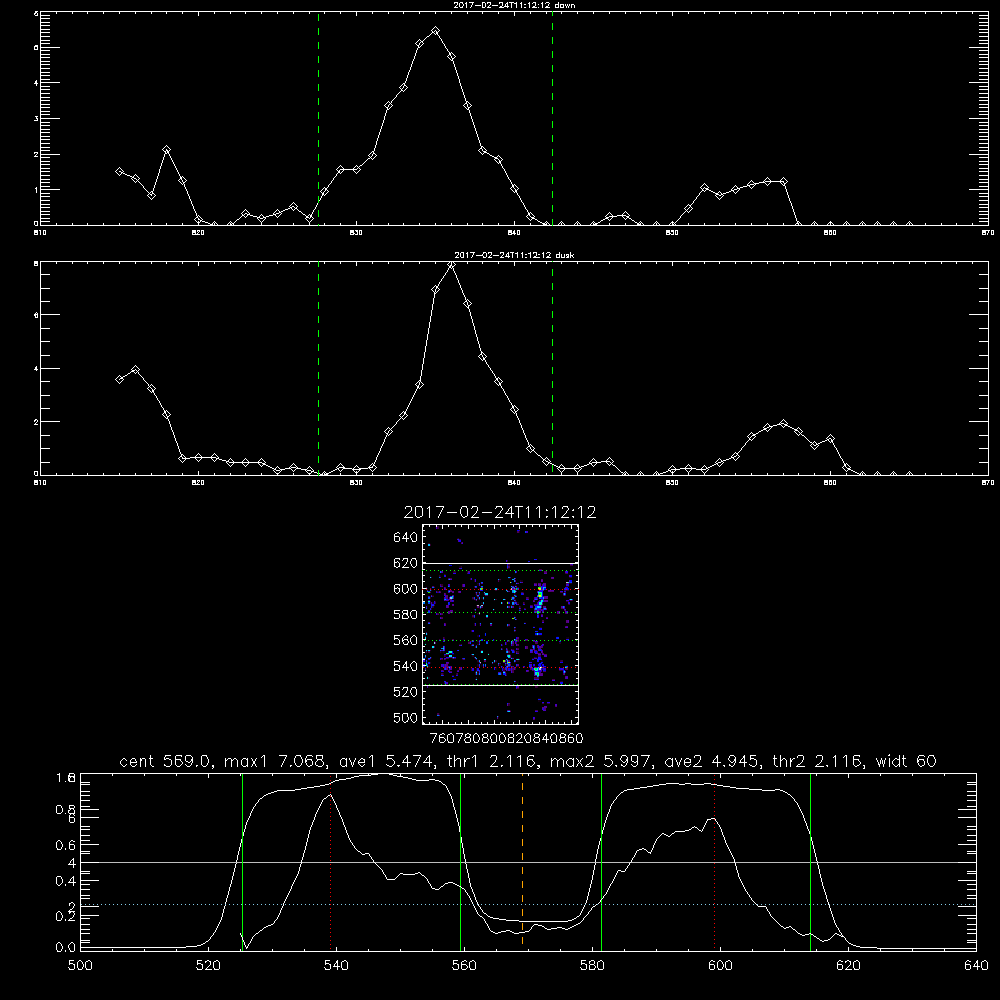Click right green dashed line in dusk plot

(x=552, y=368)
